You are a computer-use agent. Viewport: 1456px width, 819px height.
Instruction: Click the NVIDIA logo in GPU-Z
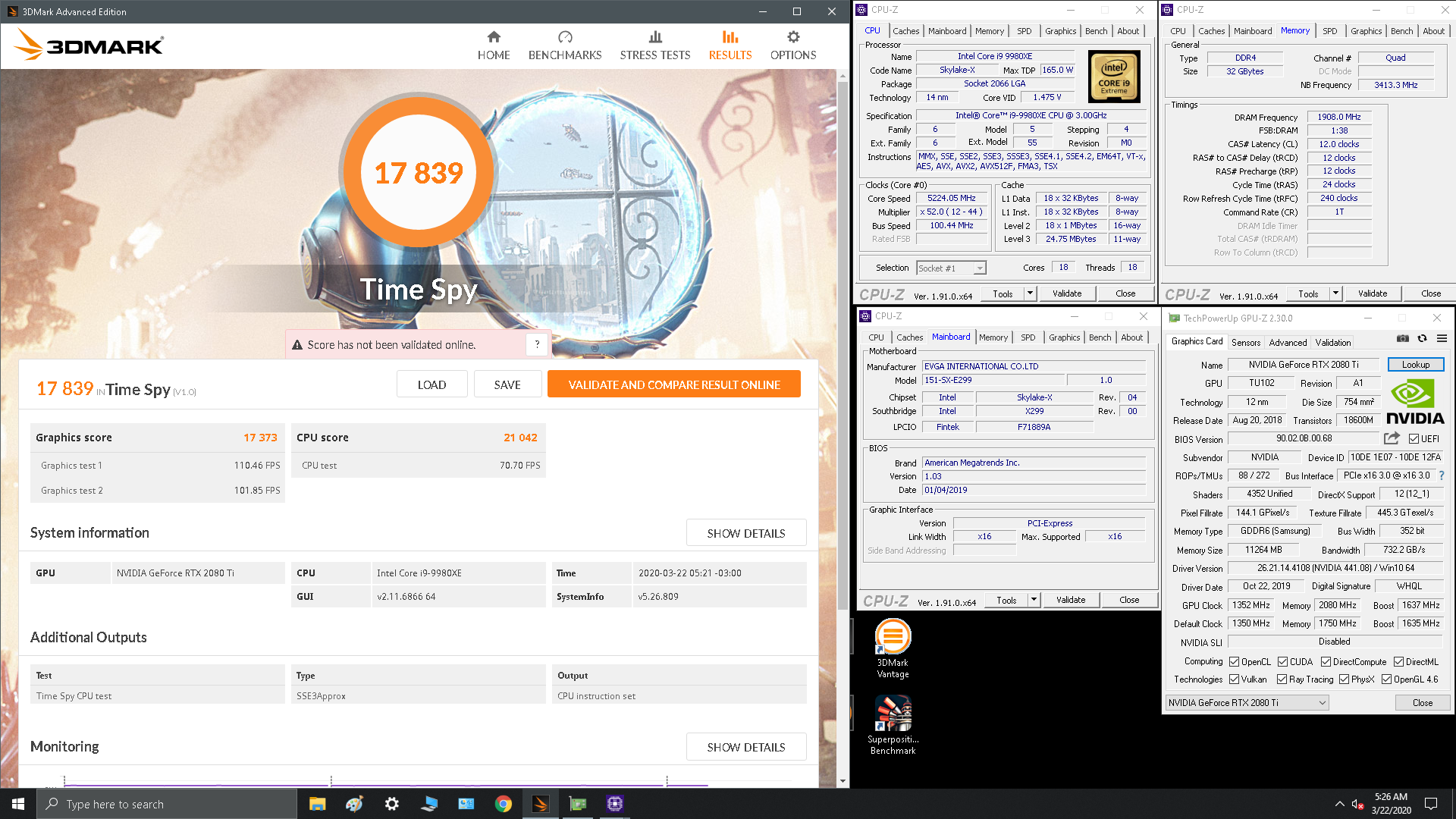pyautogui.click(x=1415, y=403)
